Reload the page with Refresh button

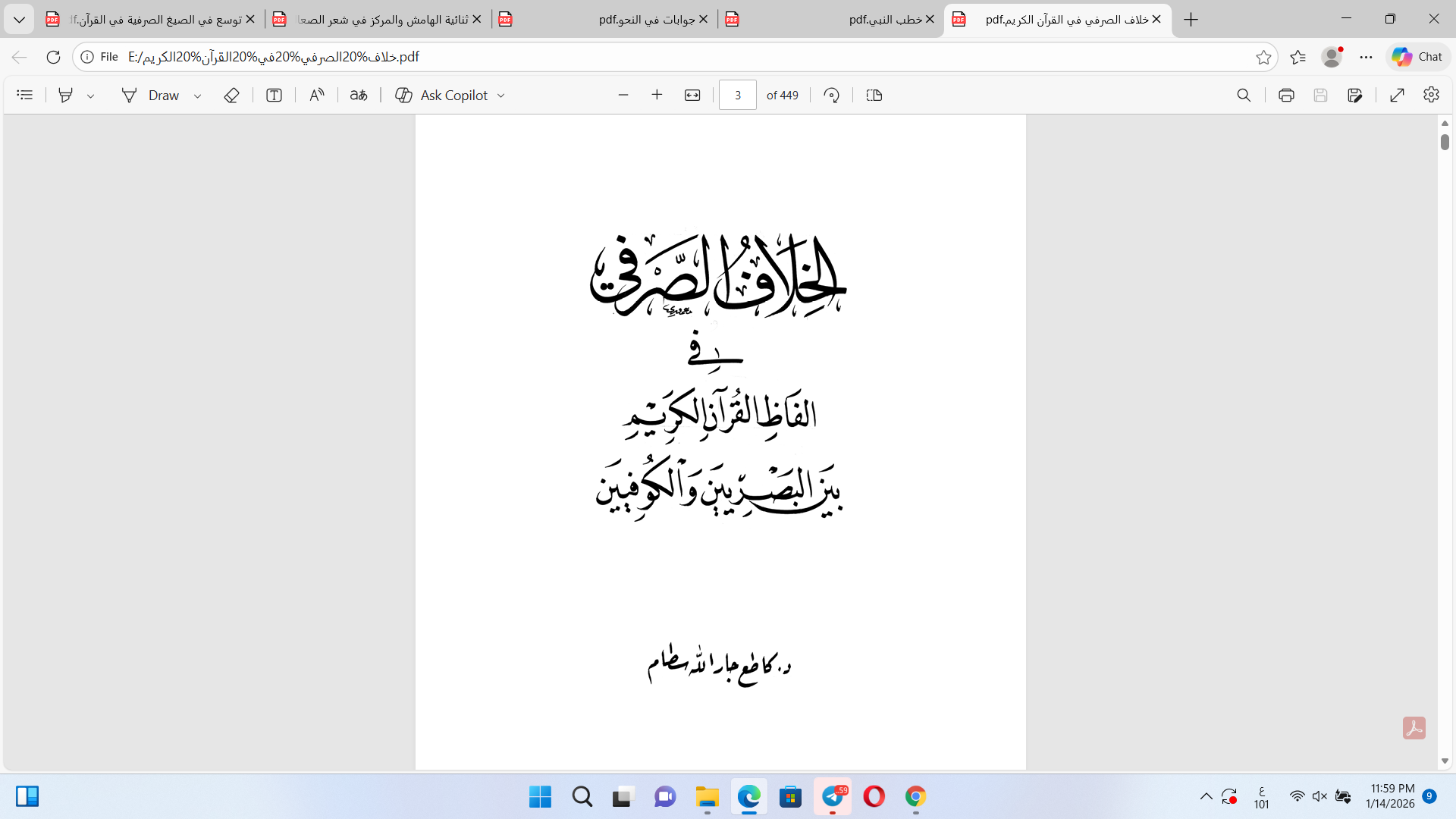pos(53,57)
